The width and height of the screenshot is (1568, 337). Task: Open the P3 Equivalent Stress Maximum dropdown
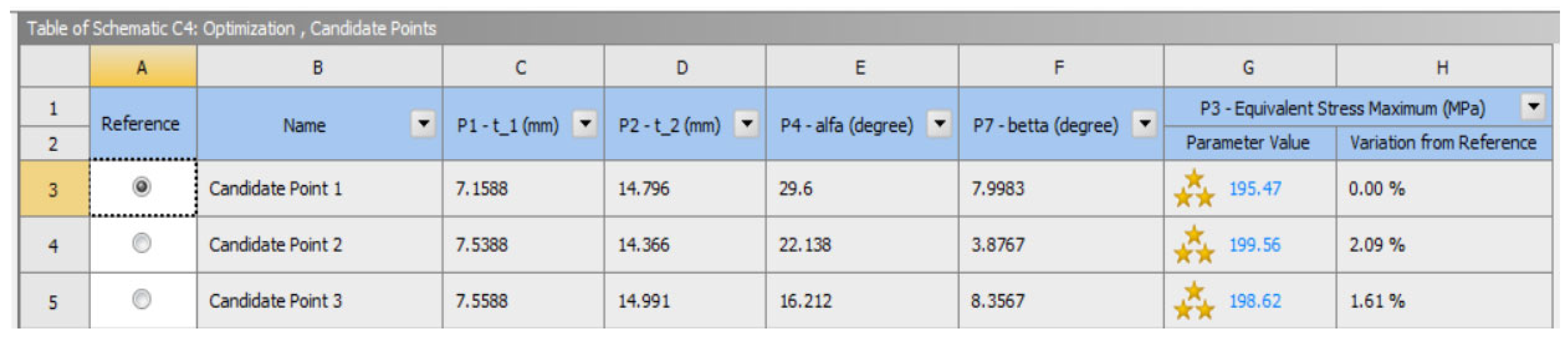click(1533, 106)
